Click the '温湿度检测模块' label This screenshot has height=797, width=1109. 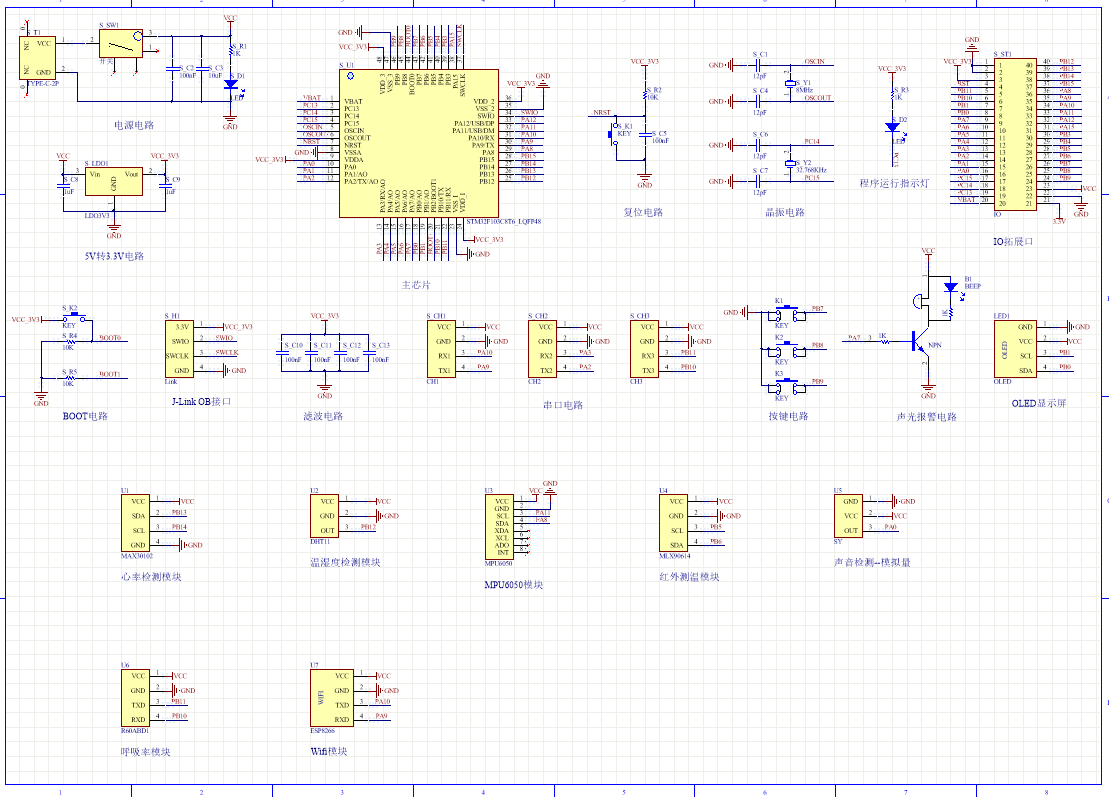[x=345, y=562]
